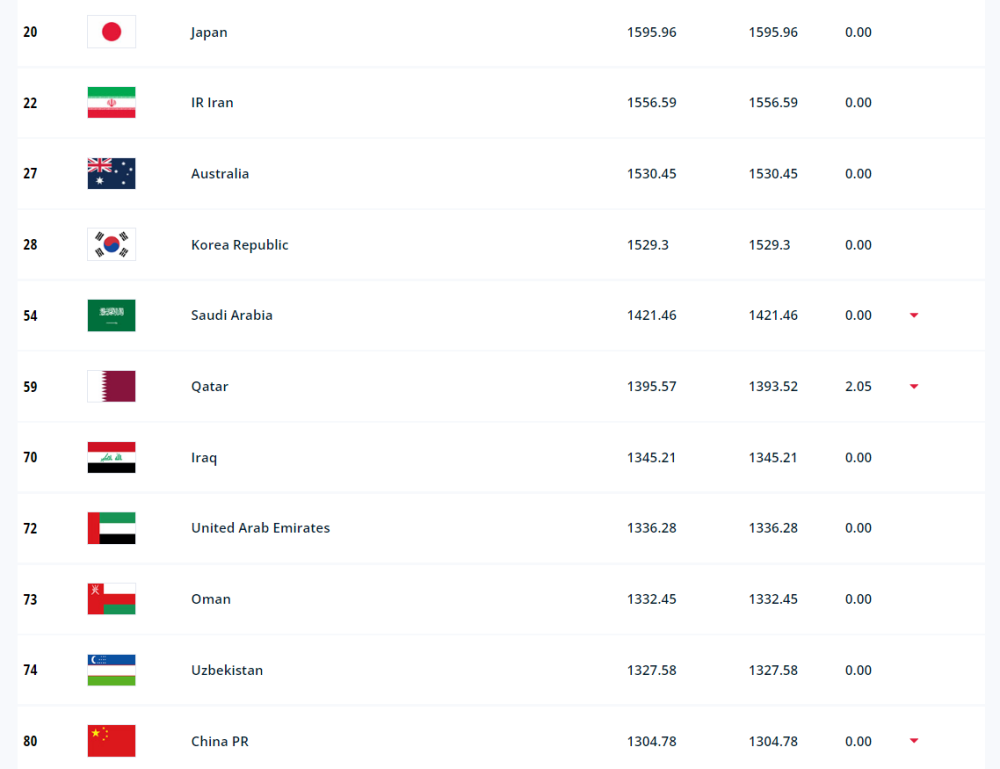Screen dimensions: 1000x769
Task: Open the United Arab Emirates link
Action: tap(260, 528)
